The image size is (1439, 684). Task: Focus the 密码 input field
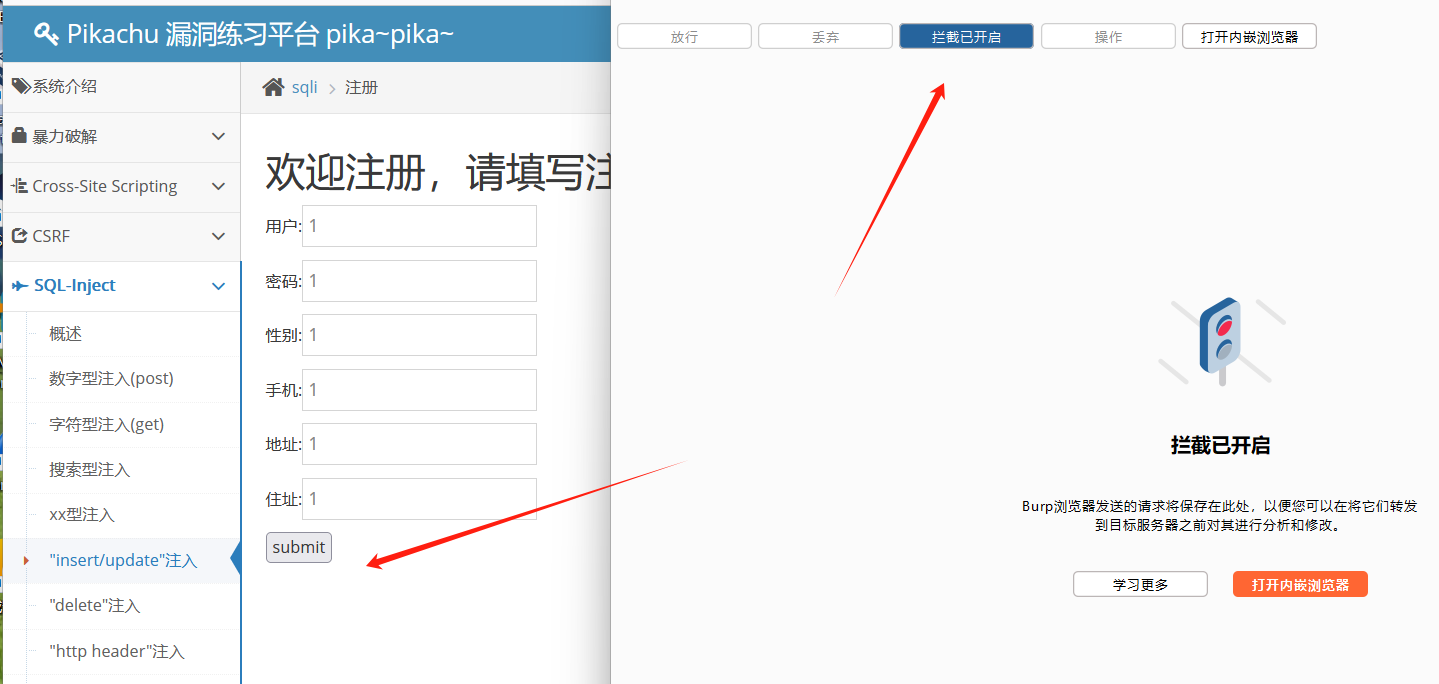[419, 281]
